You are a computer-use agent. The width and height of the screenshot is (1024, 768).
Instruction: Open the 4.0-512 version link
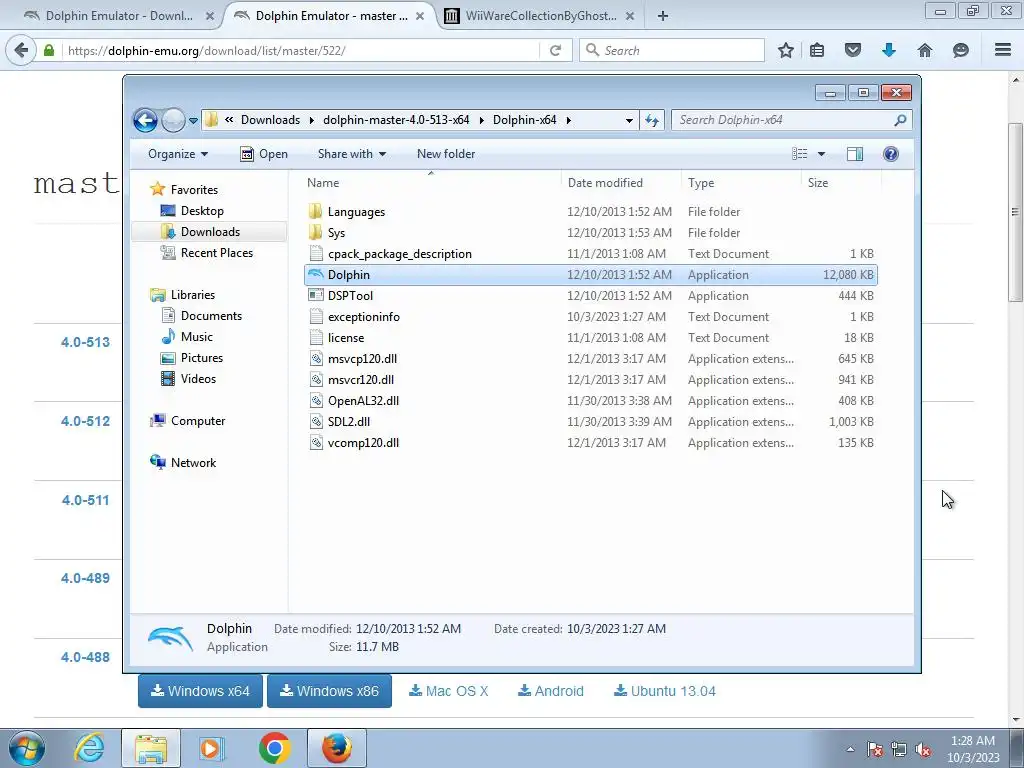pyautogui.click(x=85, y=421)
